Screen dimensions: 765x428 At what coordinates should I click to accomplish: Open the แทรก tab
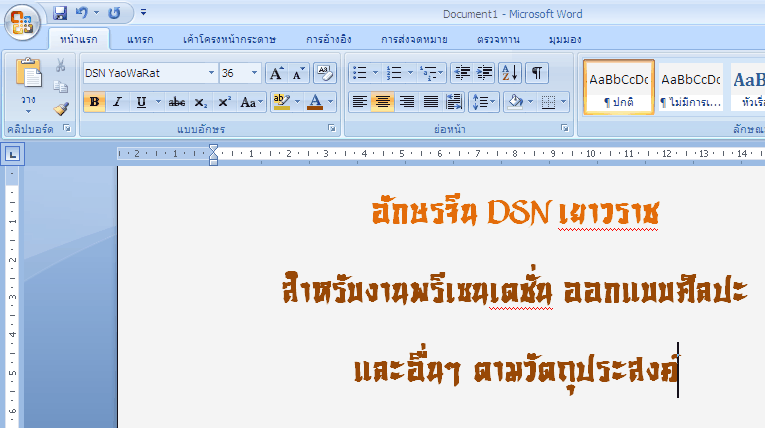140,40
